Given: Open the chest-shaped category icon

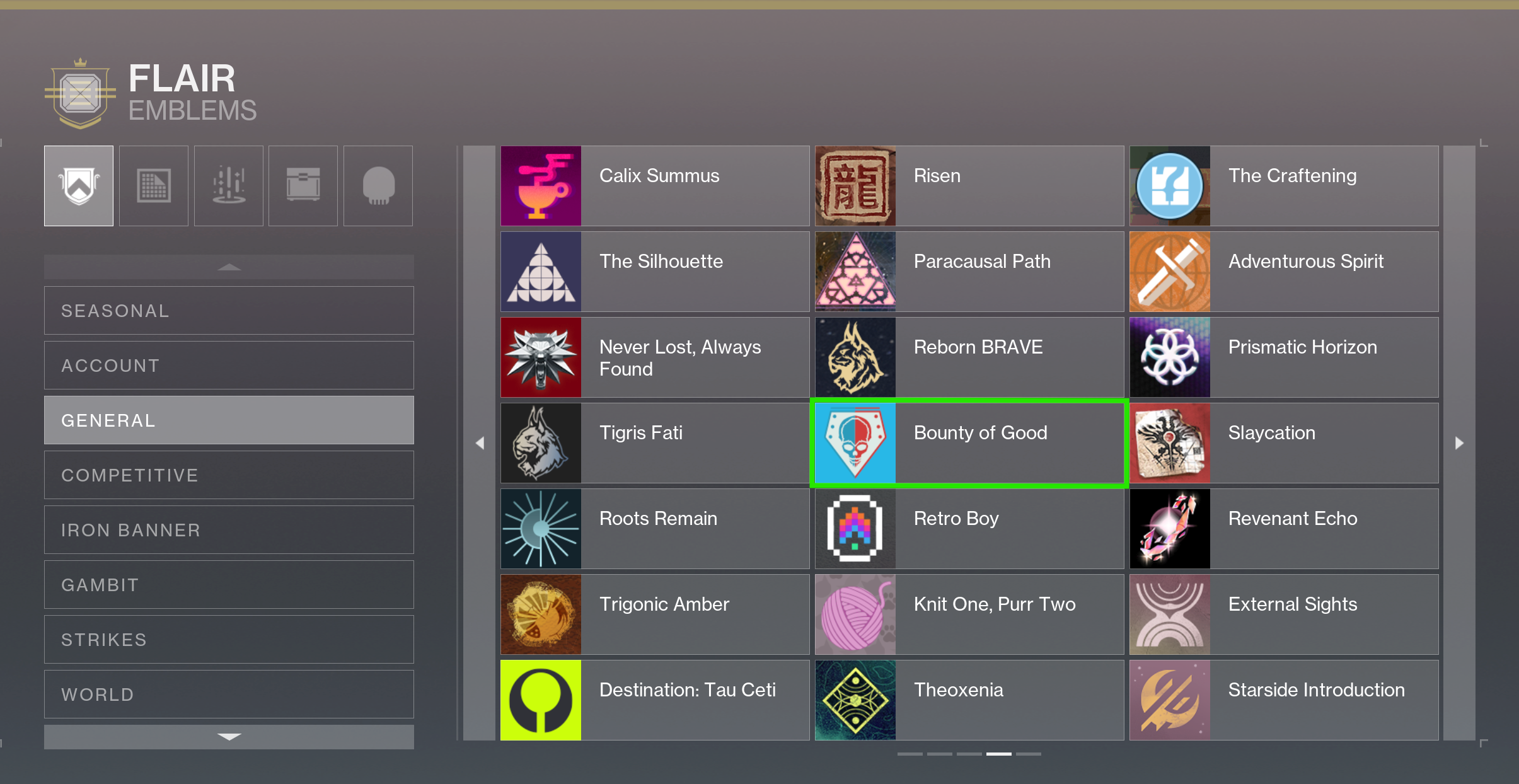Looking at the screenshot, I should coord(303,186).
